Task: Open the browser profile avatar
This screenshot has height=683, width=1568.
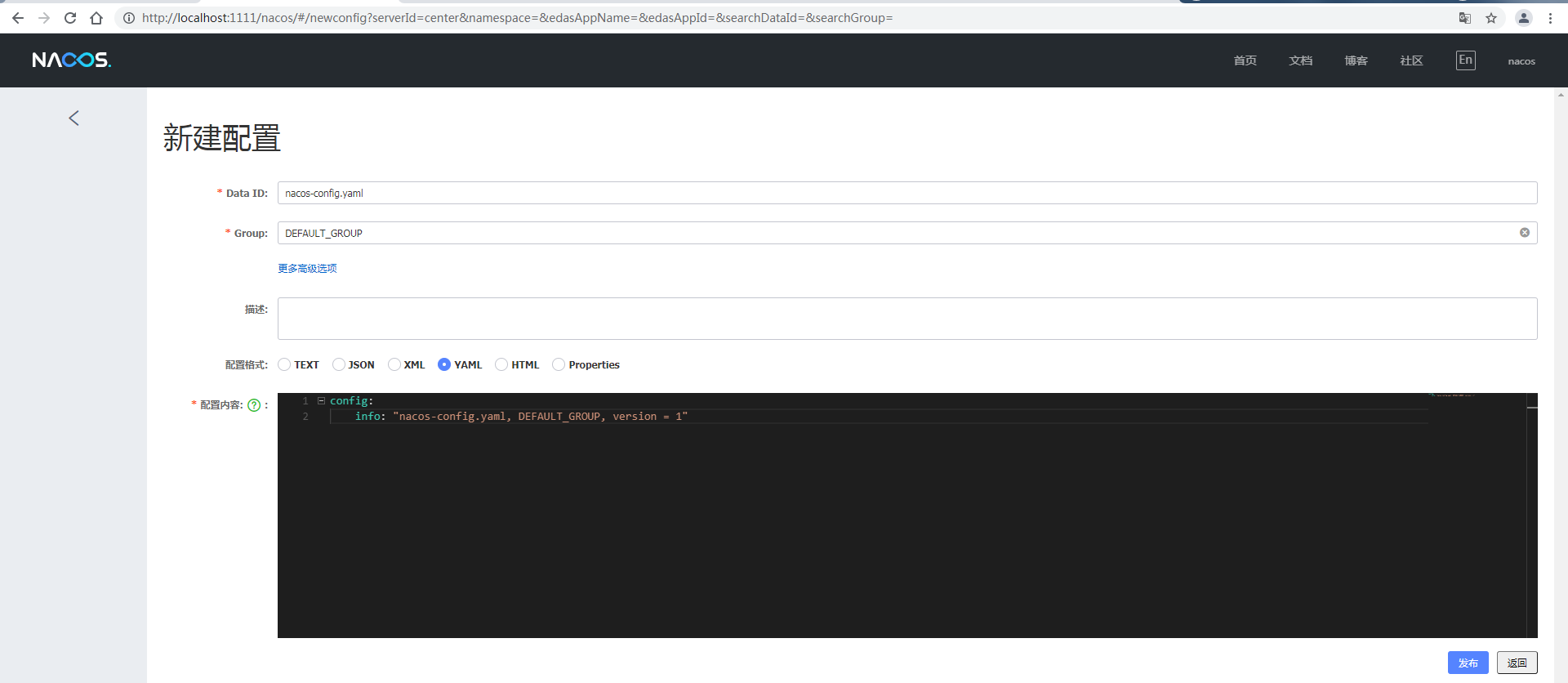Action: 1523,18
